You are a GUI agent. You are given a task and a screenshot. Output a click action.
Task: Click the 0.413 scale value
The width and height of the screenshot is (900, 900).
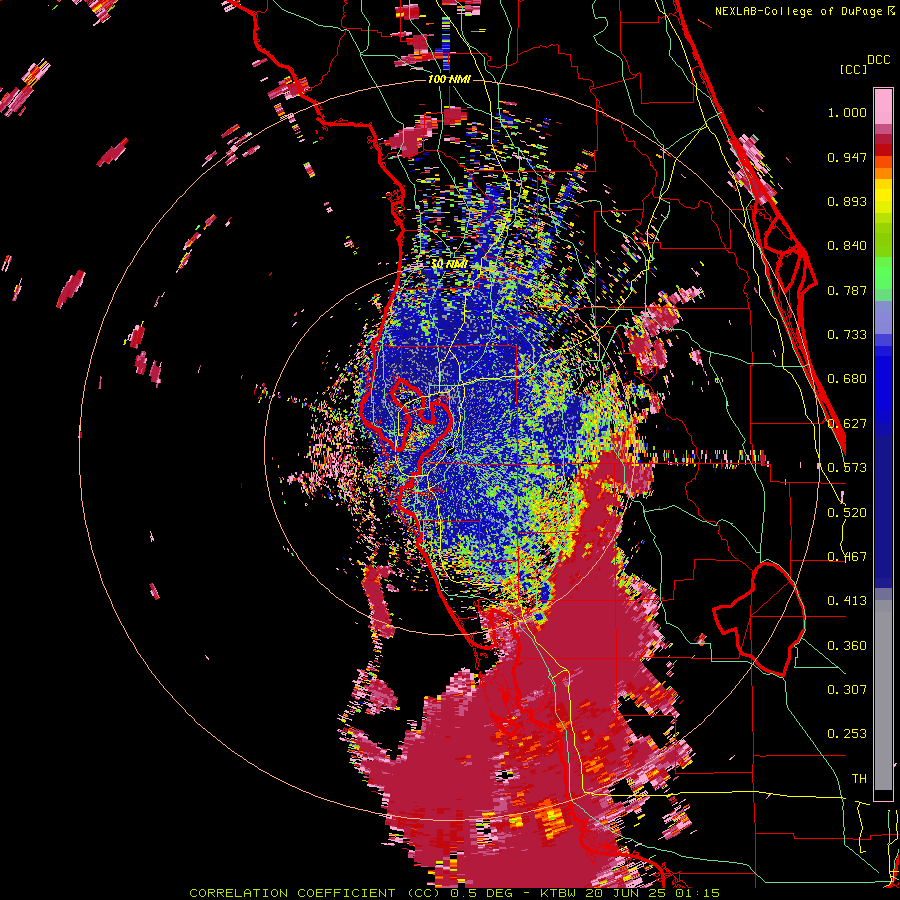coord(847,601)
